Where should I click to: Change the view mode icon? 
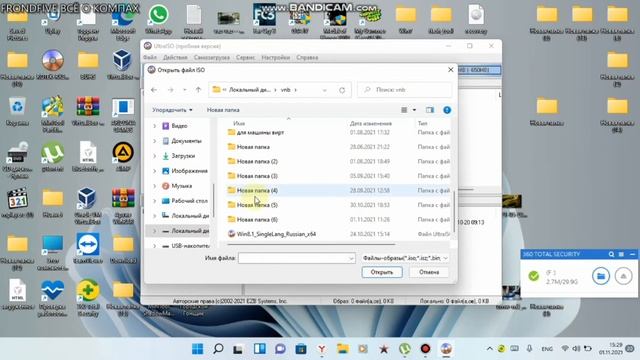point(404,110)
